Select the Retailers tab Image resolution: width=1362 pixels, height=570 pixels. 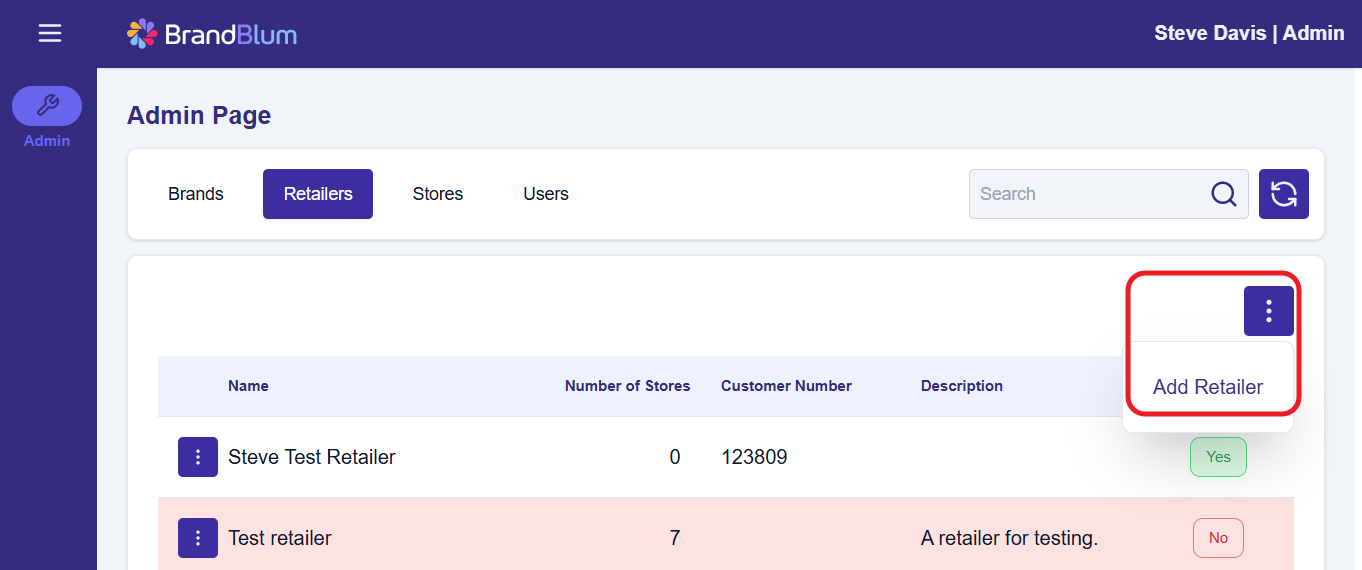(318, 194)
